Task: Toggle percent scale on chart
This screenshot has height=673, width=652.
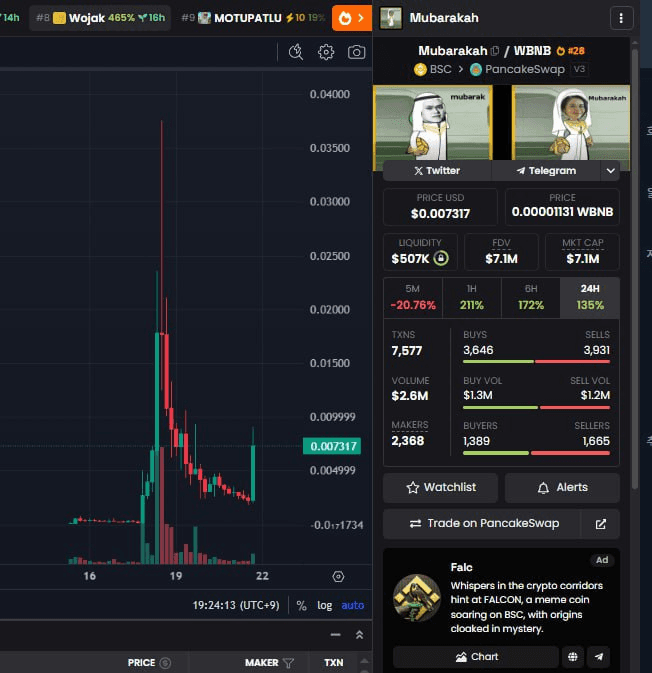Action: [301, 605]
